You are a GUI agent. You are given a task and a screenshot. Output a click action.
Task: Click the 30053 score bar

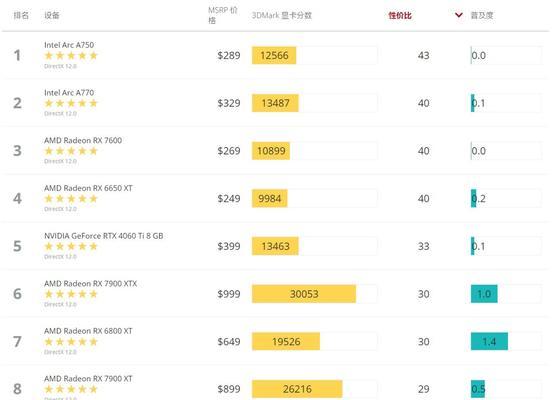click(x=304, y=294)
